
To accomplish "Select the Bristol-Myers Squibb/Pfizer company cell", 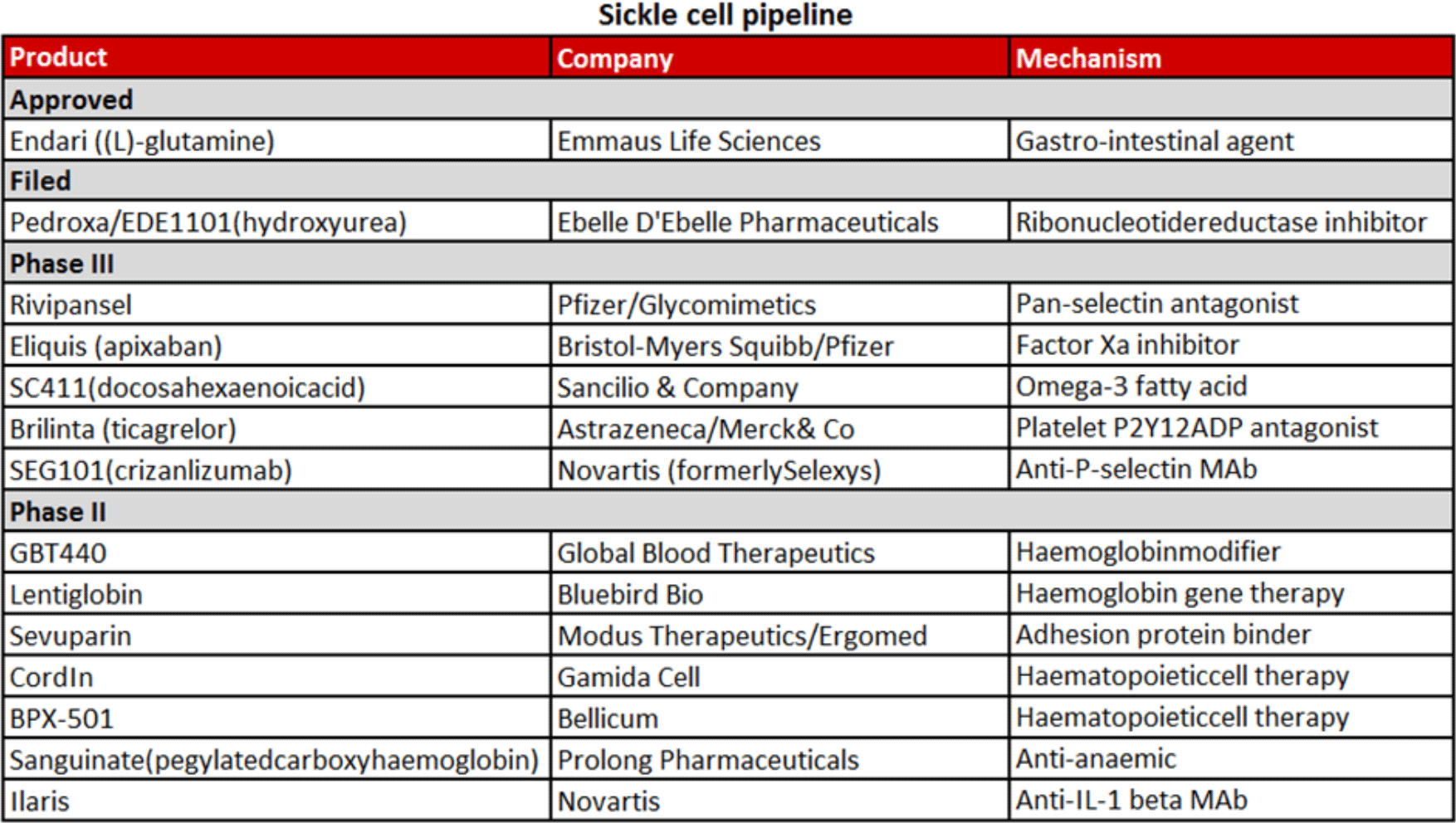I will pos(779,345).
